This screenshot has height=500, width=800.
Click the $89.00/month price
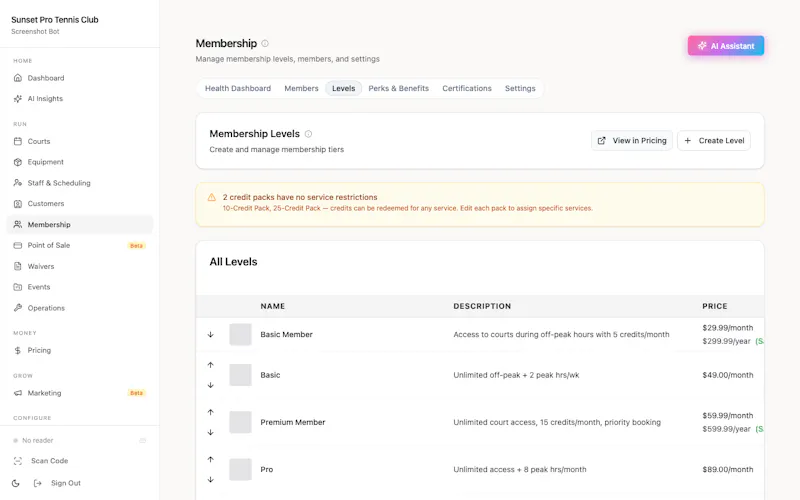pyautogui.click(x=728, y=469)
